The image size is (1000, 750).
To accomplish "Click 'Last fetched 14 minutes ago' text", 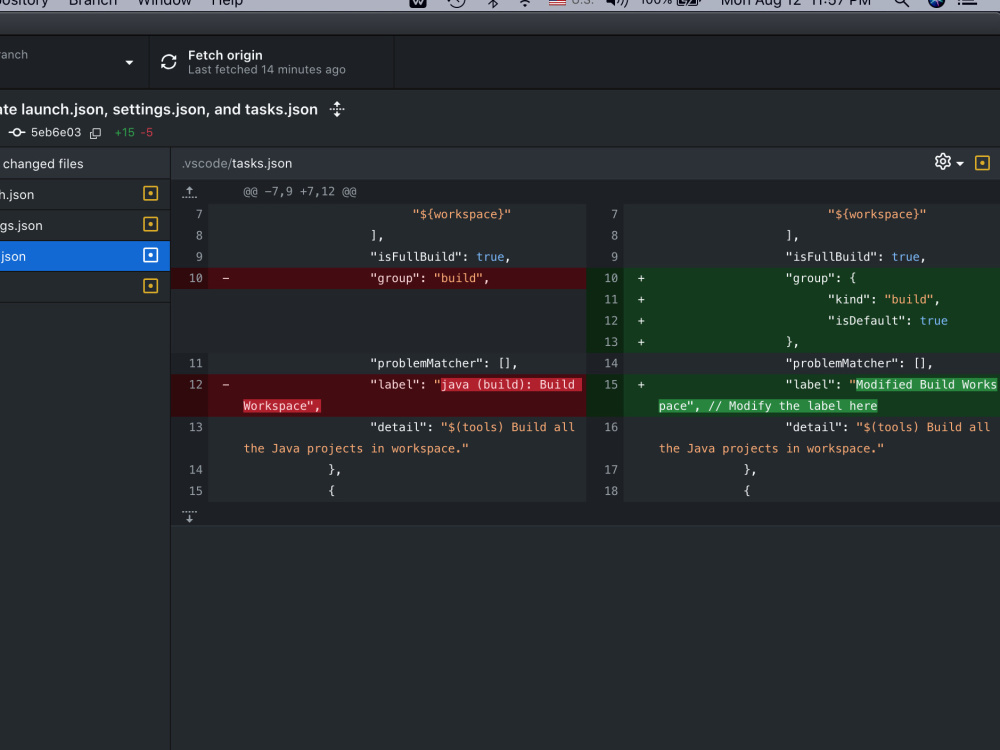I will pyautogui.click(x=267, y=70).
